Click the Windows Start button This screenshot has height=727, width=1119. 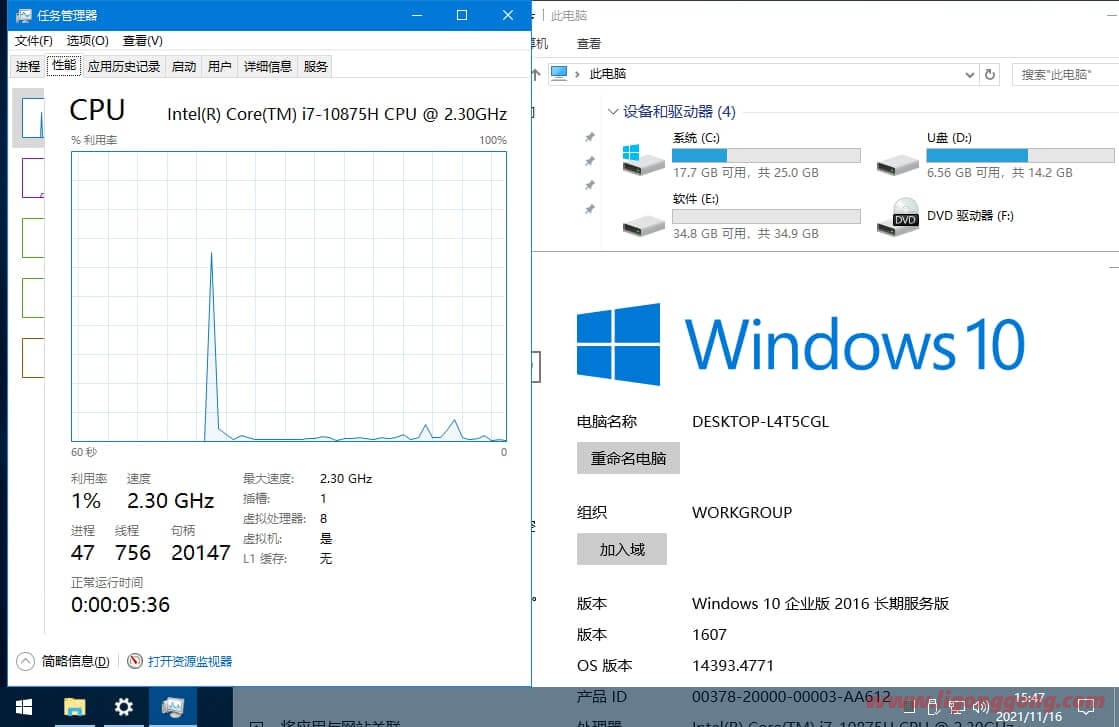click(x=22, y=707)
